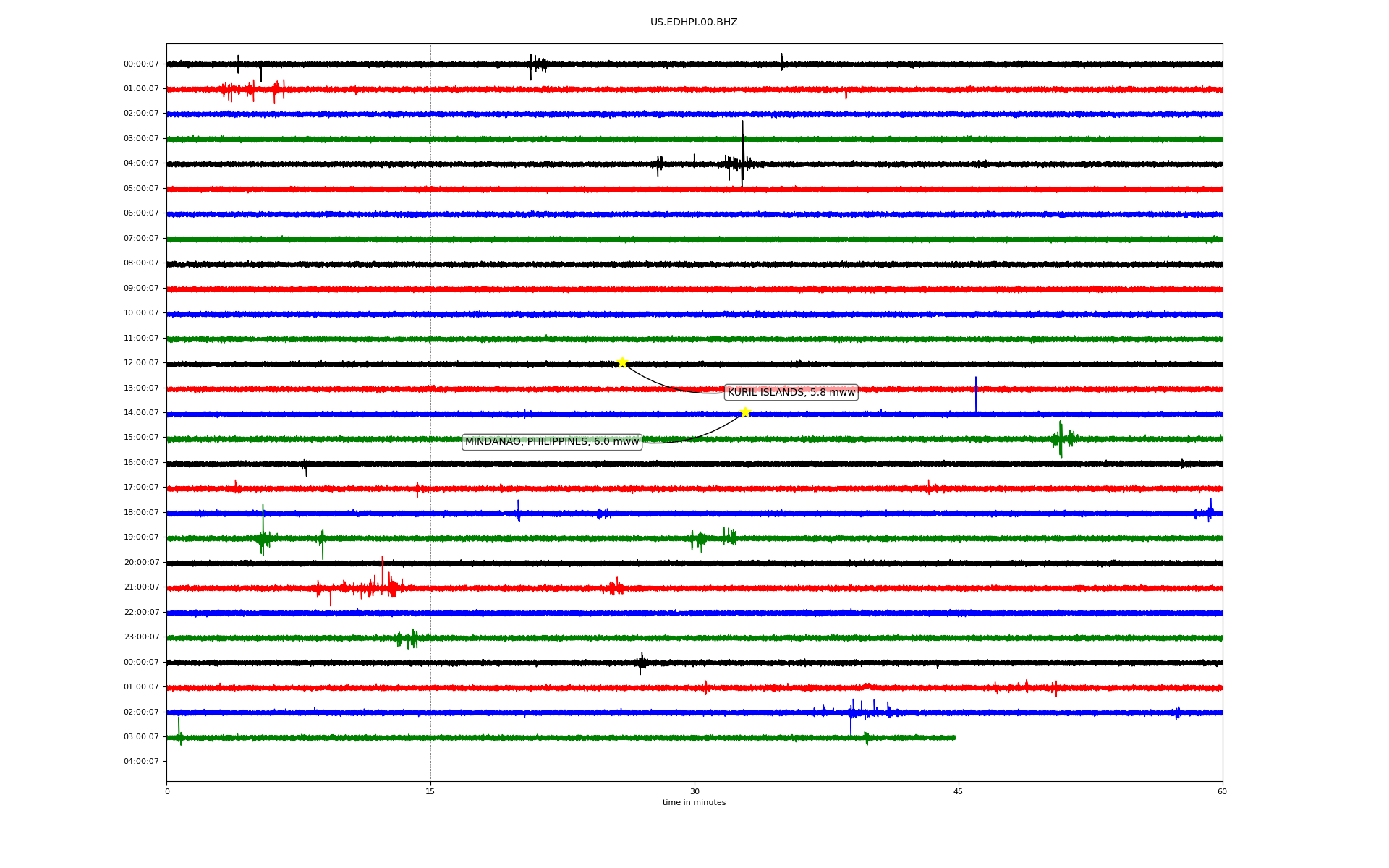Click the first 00:00:07 time label at top

141,64
